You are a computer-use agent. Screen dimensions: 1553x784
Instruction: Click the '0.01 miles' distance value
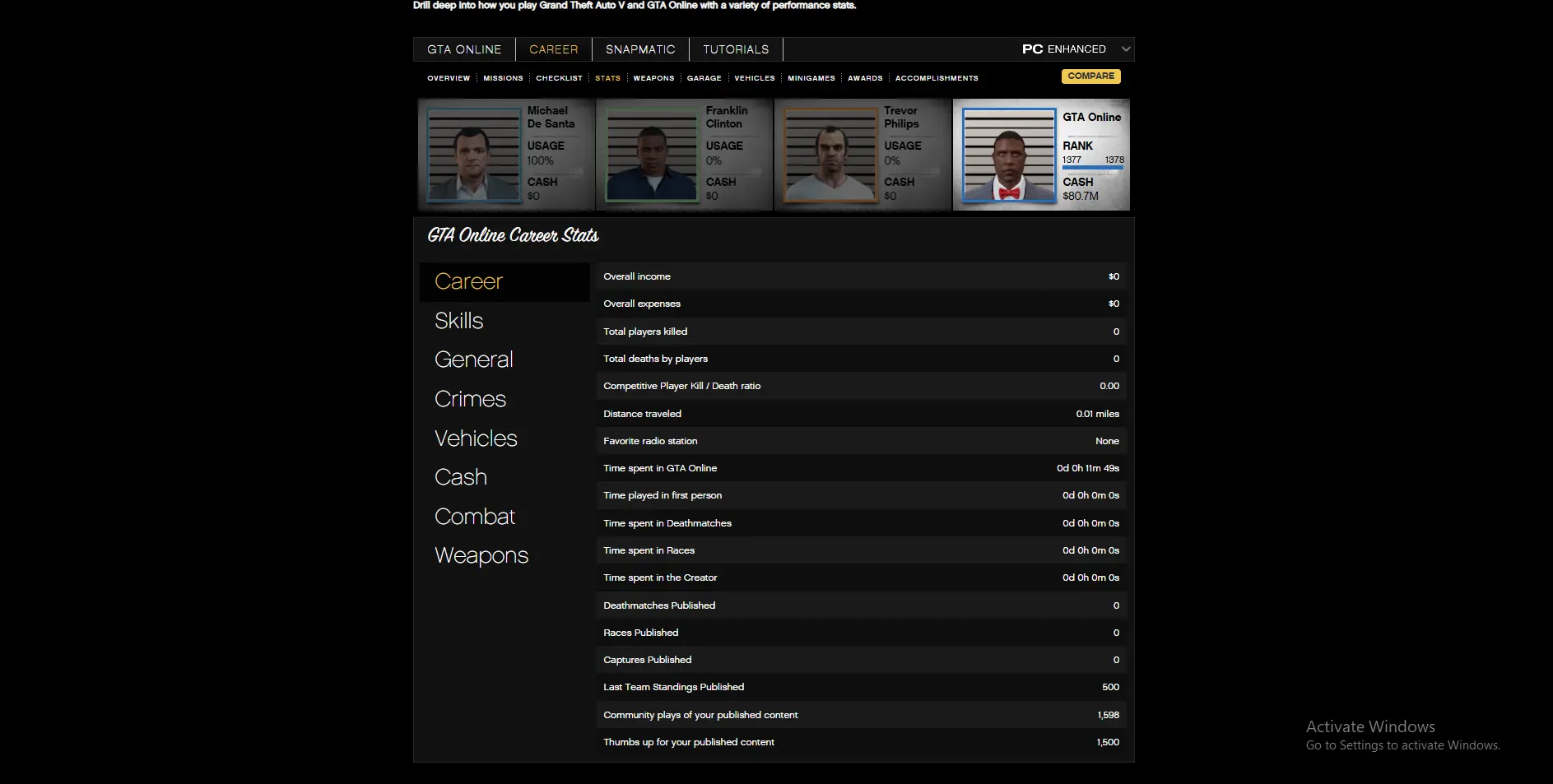click(x=1098, y=414)
